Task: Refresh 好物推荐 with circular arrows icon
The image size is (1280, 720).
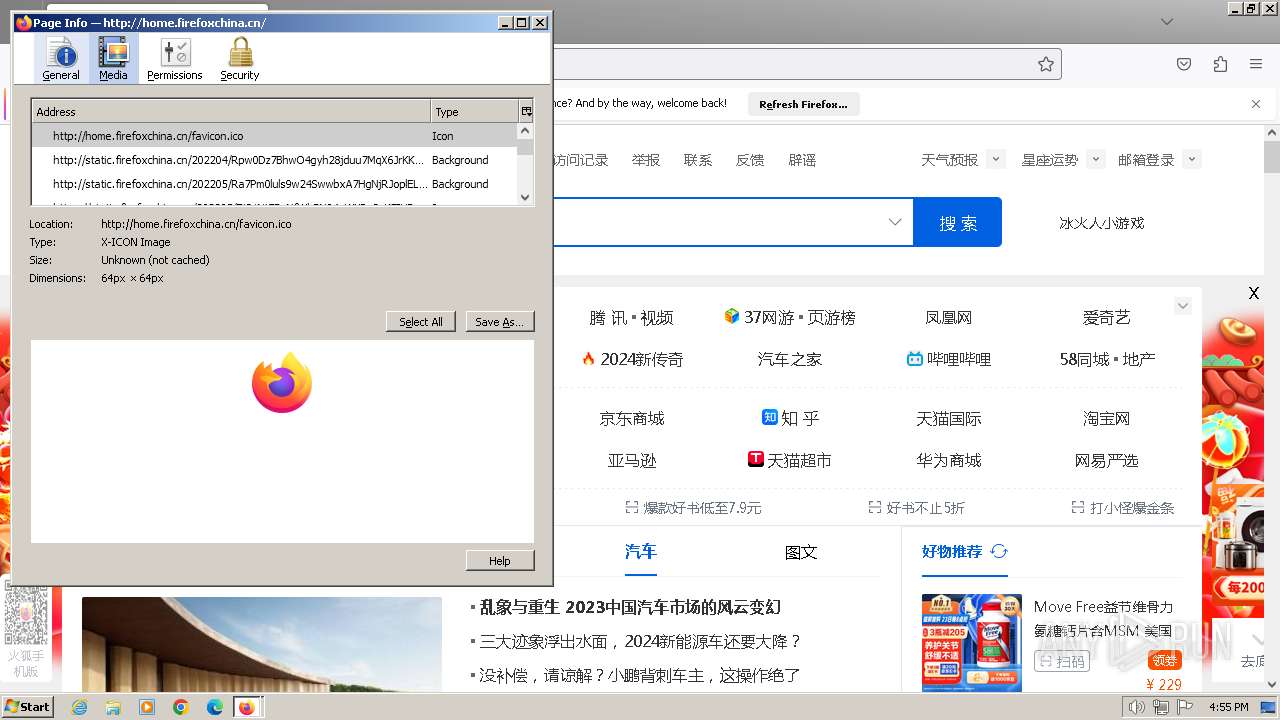Action: click(x=999, y=551)
